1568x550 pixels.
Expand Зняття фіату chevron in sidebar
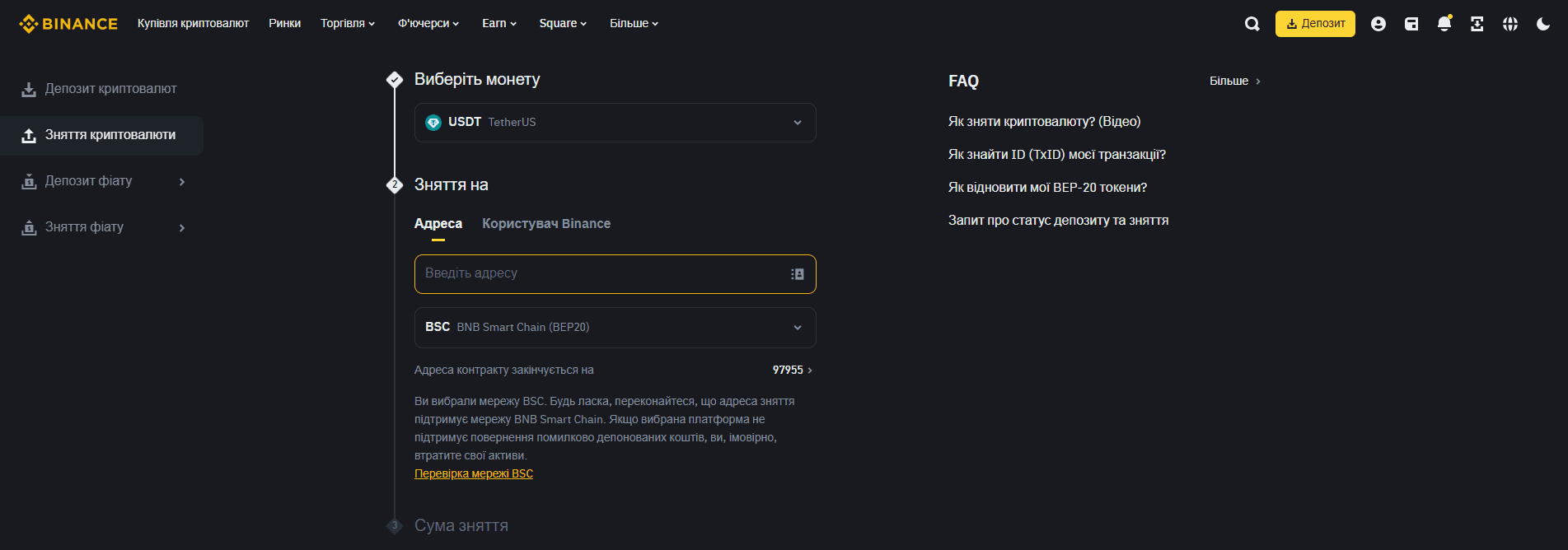click(182, 228)
